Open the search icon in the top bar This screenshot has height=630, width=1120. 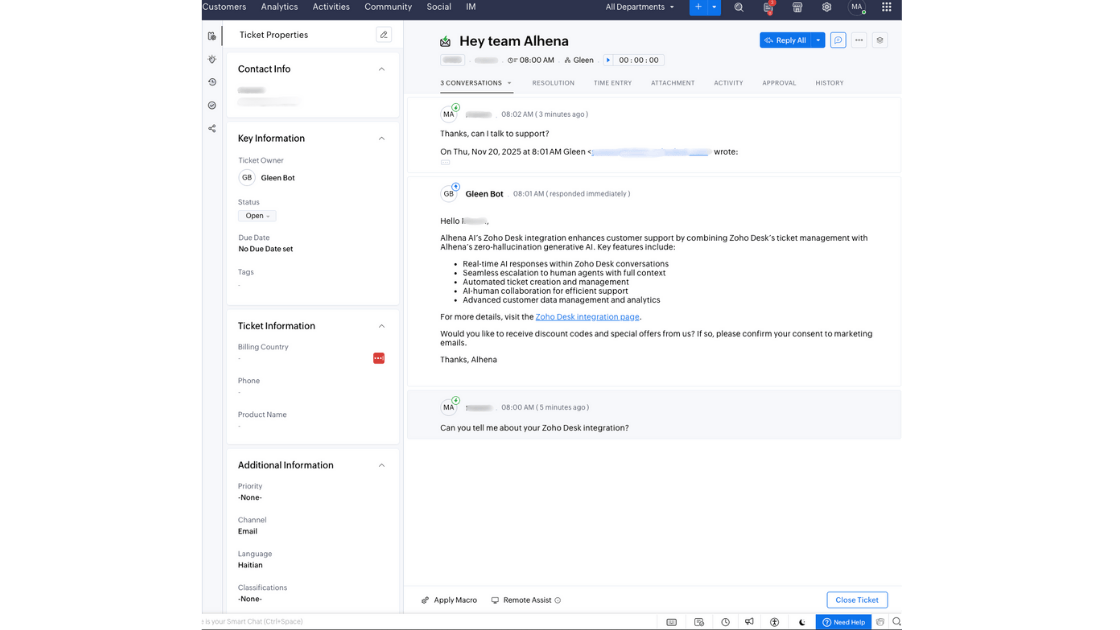click(739, 7)
